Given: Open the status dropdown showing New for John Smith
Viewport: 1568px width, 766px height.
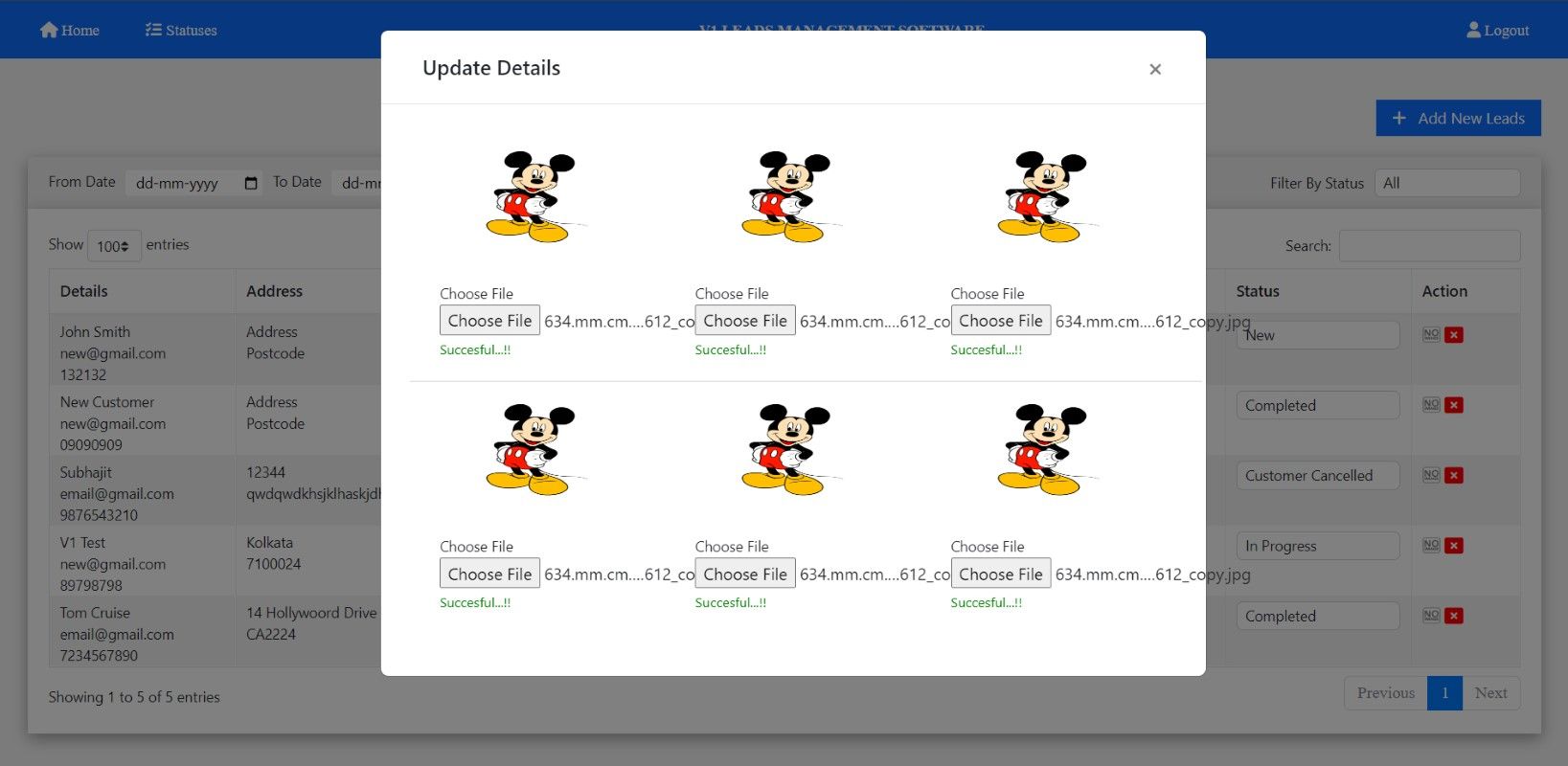Looking at the screenshot, I should point(1317,335).
